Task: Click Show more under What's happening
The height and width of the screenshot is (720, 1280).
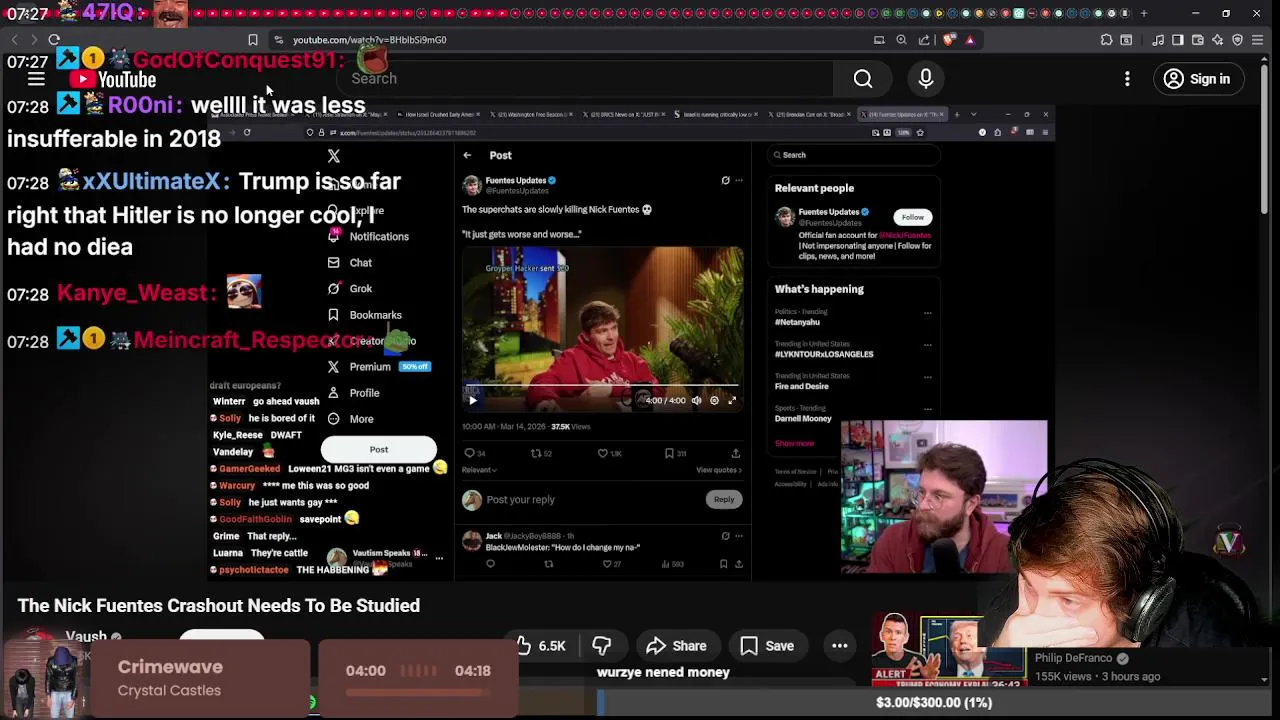Action: pos(794,443)
